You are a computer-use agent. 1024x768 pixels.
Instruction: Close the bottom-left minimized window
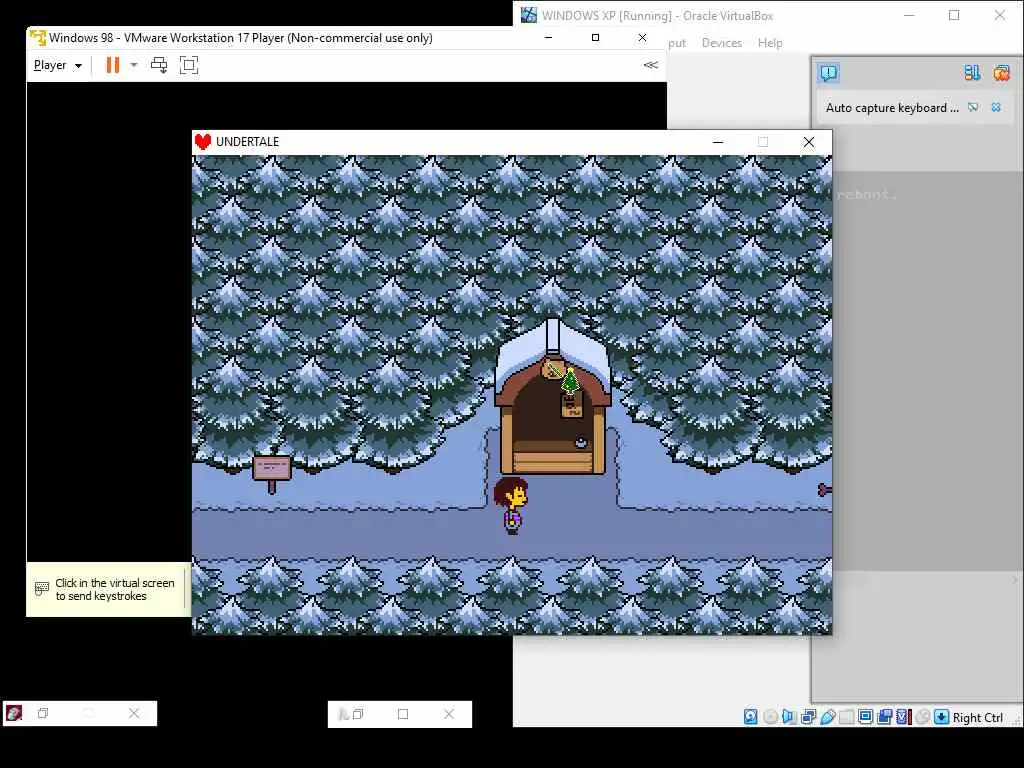[x=134, y=713]
